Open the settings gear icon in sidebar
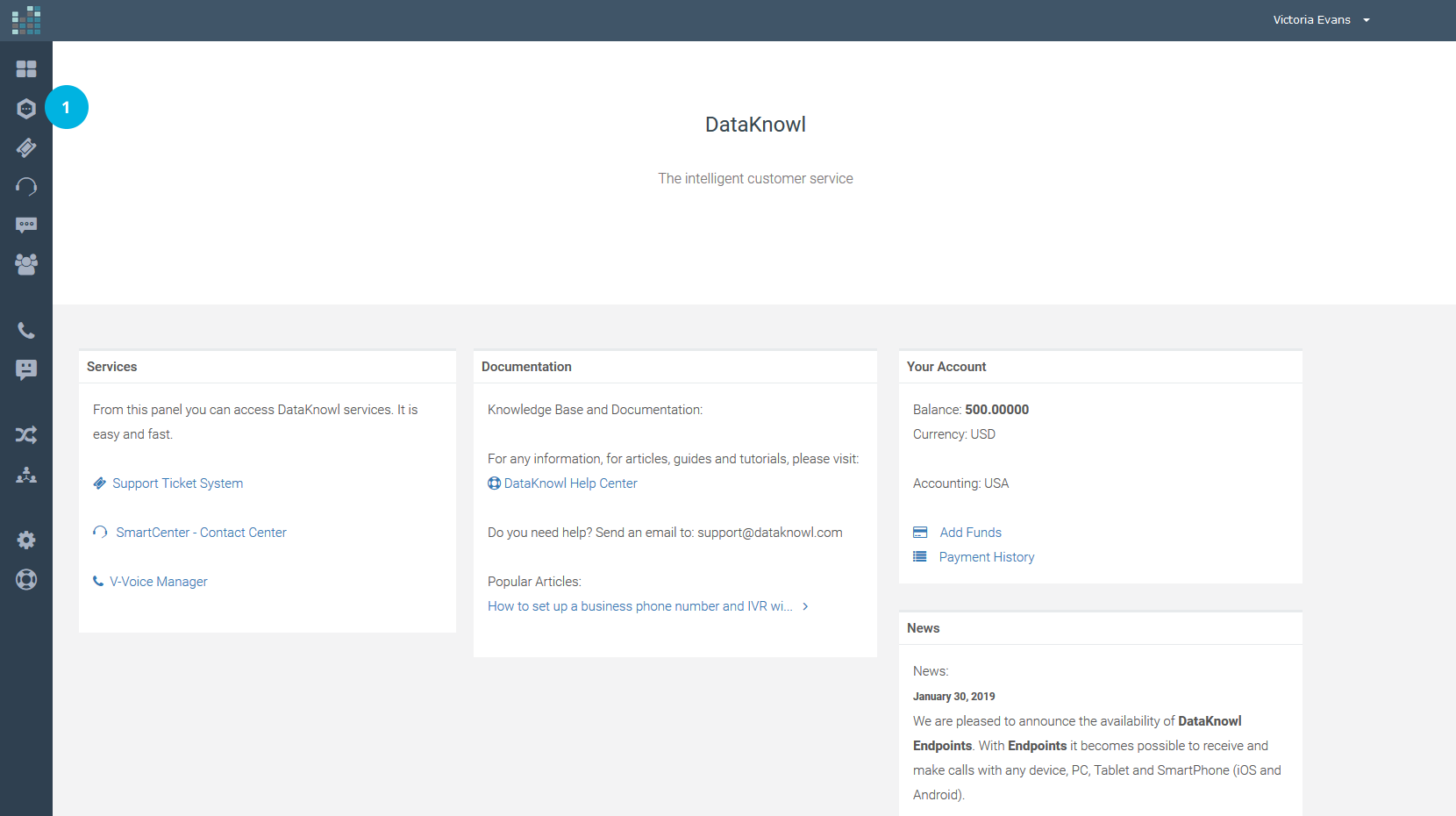The width and height of the screenshot is (1456, 816). 26,540
